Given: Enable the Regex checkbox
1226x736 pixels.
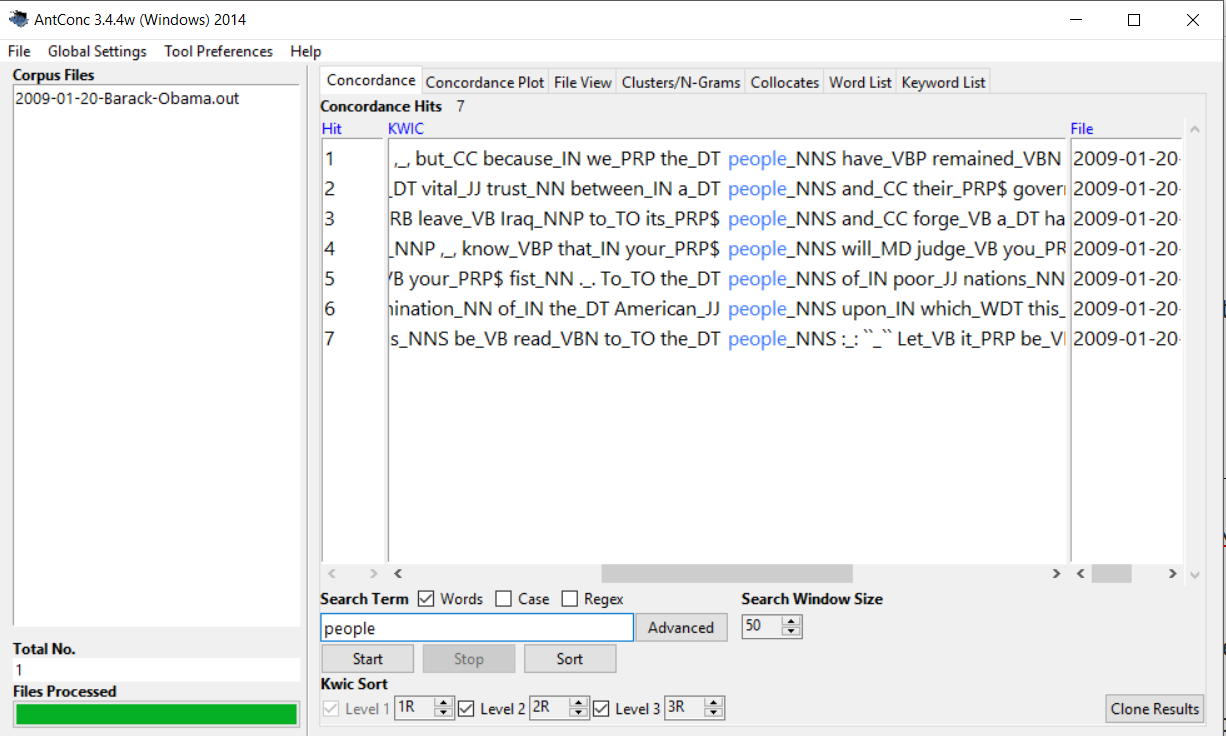Looking at the screenshot, I should [x=570, y=599].
